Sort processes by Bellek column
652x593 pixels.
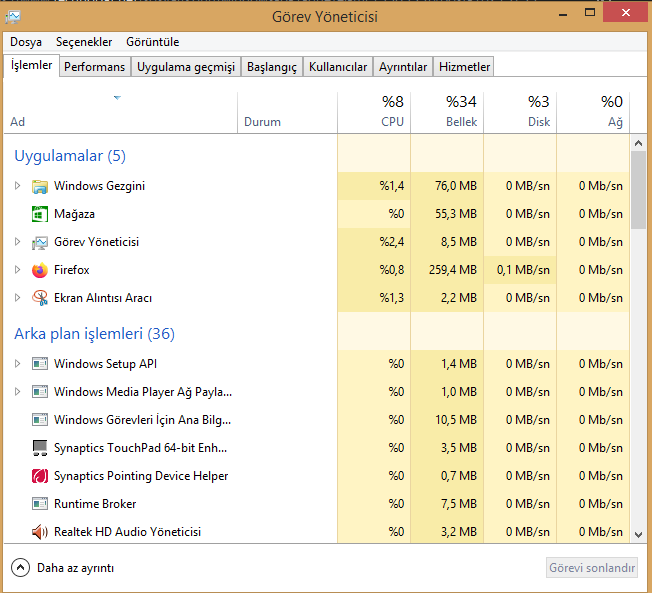pyautogui.click(x=447, y=113)
